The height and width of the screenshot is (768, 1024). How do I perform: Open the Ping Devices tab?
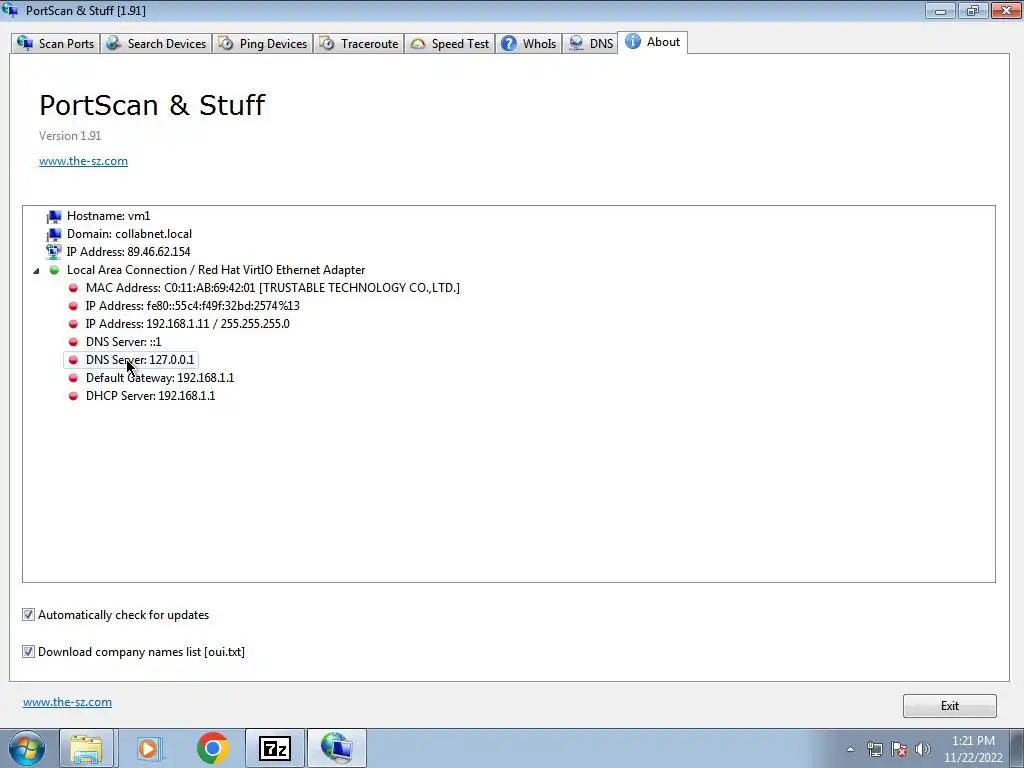click(263, 44)
